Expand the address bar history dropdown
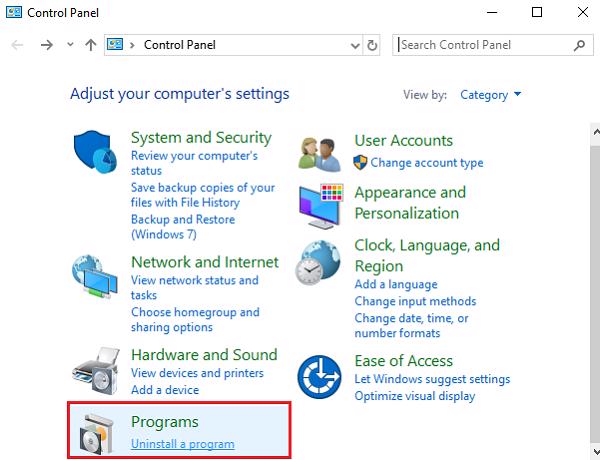This screenshot has width=600, height=460. 355,45
